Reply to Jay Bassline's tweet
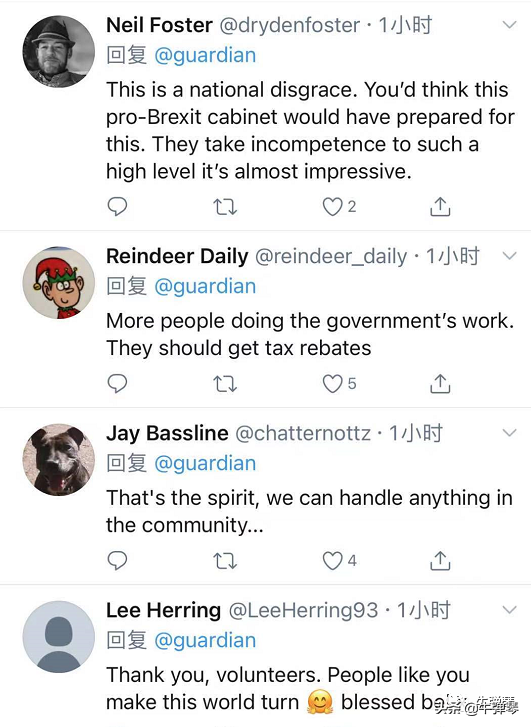This screenshot has height=727, width=531. point(117,561)
